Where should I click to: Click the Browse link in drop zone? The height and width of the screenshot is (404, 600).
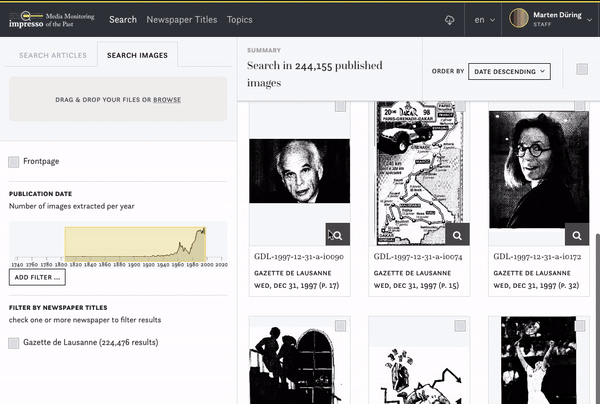[x=167, y=100]
